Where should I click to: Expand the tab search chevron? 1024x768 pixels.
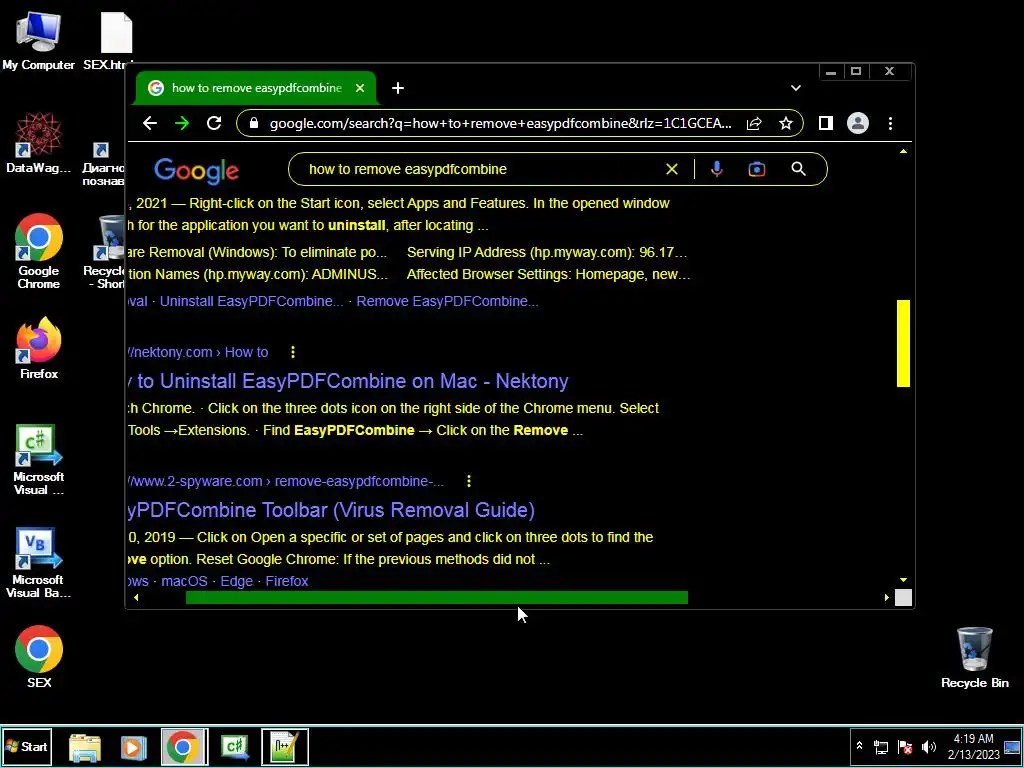point(795,88)
